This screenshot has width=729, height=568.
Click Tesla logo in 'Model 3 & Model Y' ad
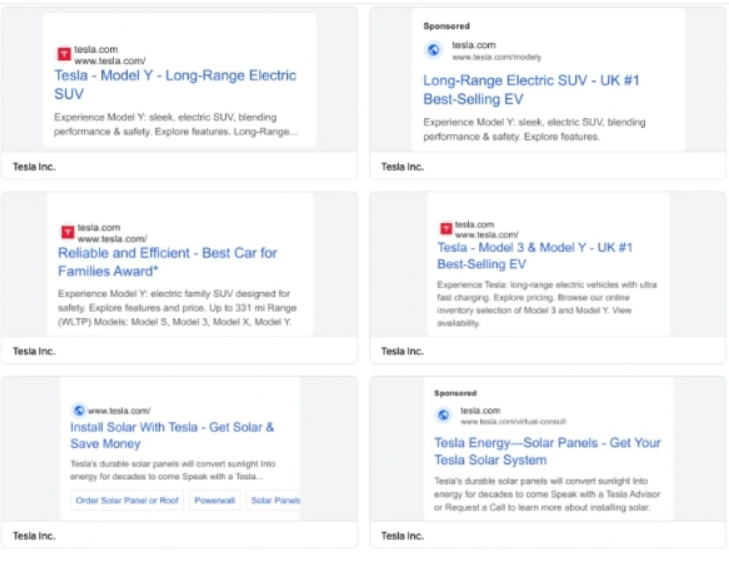click(446, 228)
